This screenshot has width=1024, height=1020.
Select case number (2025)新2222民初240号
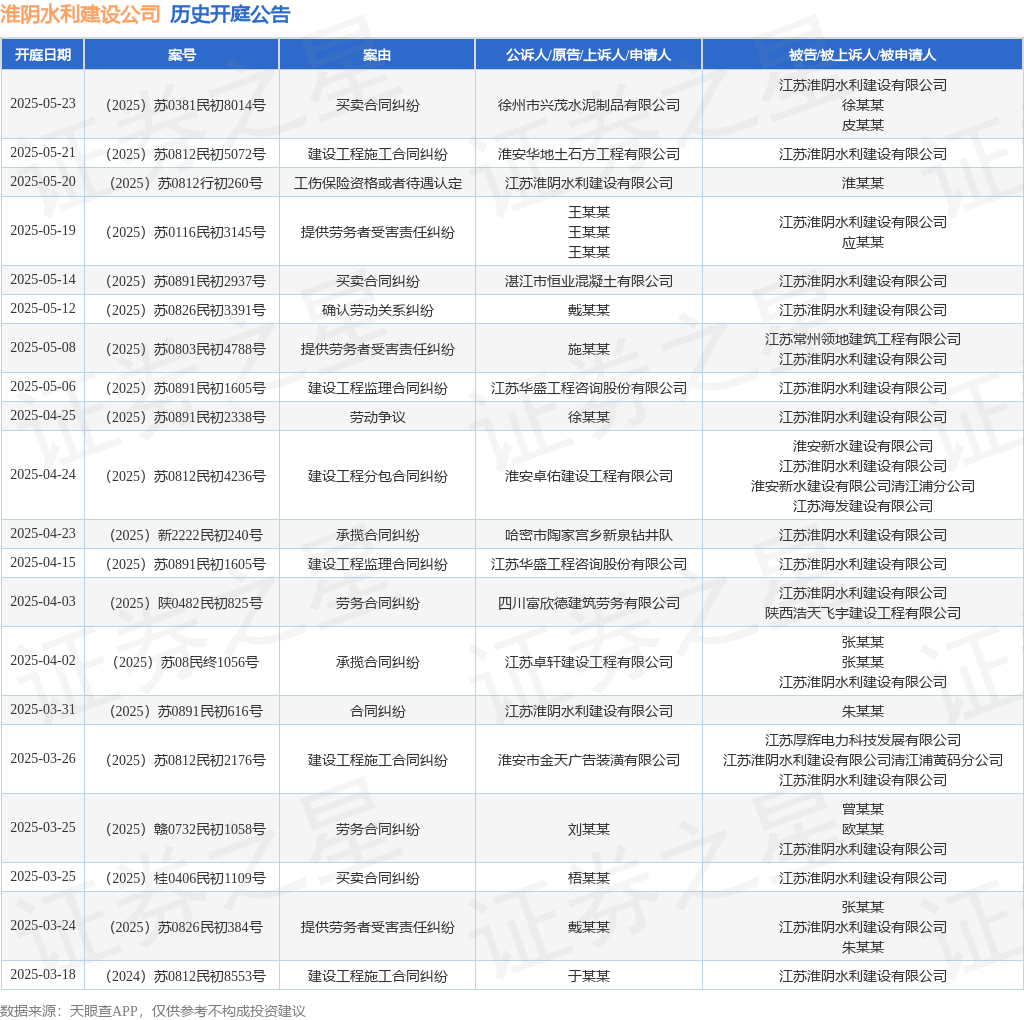pyautogui.click(x=185, y=535)
